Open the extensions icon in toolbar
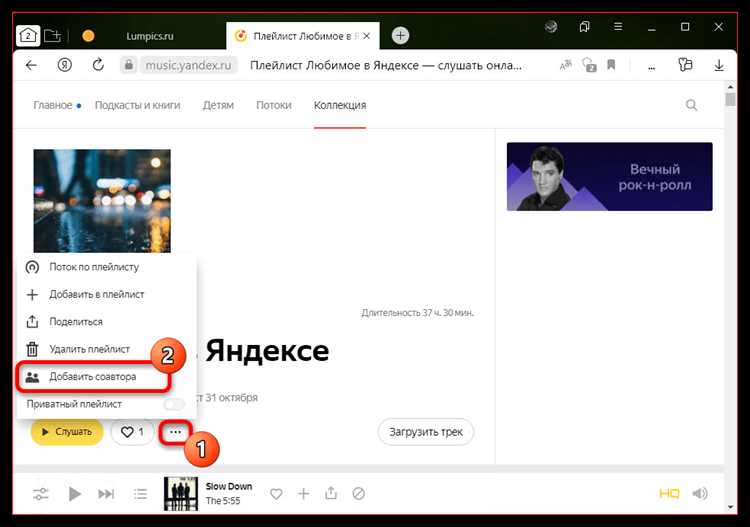 [685, 65]
